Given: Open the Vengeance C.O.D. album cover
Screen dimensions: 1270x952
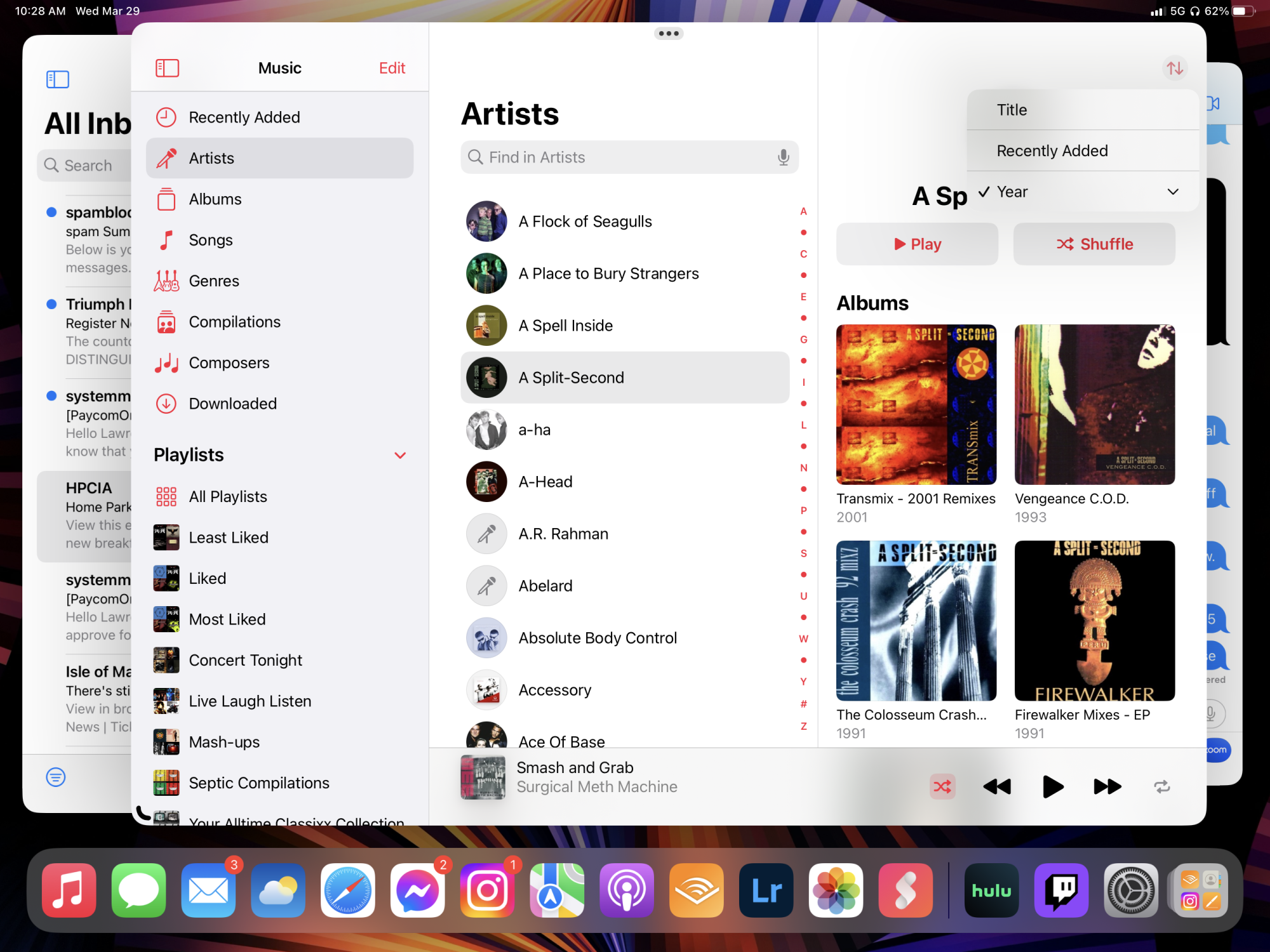Looking at the screenshot, I should 1095,405.
